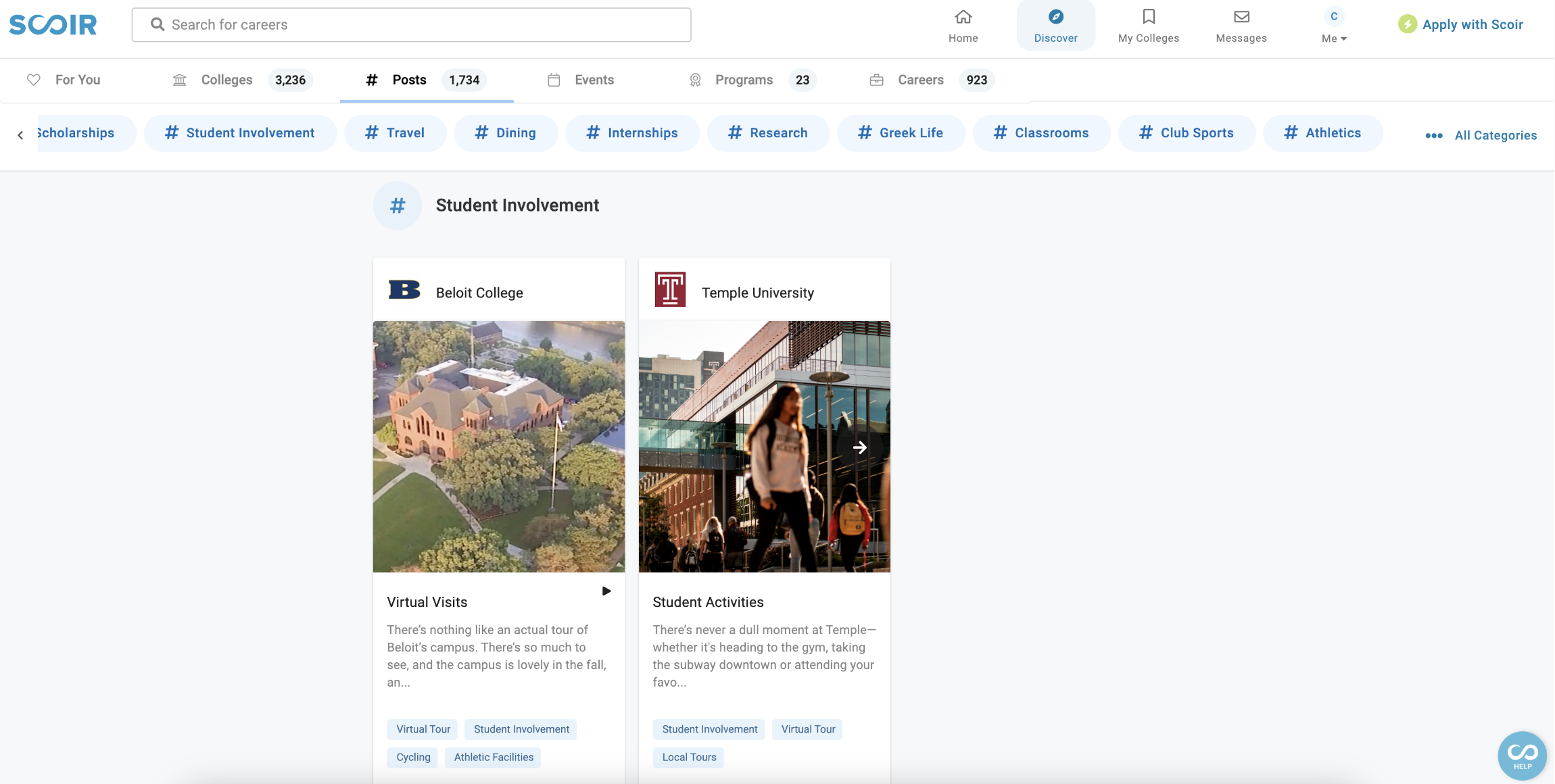The height and width of the screenshot is (784, 1555).
Task: Click in the Search for careers field
Action: (411, 25)
